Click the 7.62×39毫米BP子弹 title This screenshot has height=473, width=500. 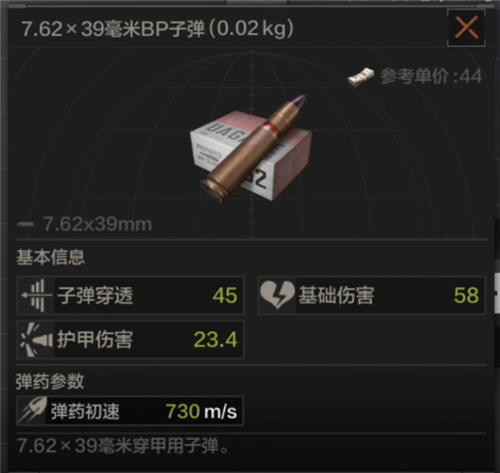(113, 29)
